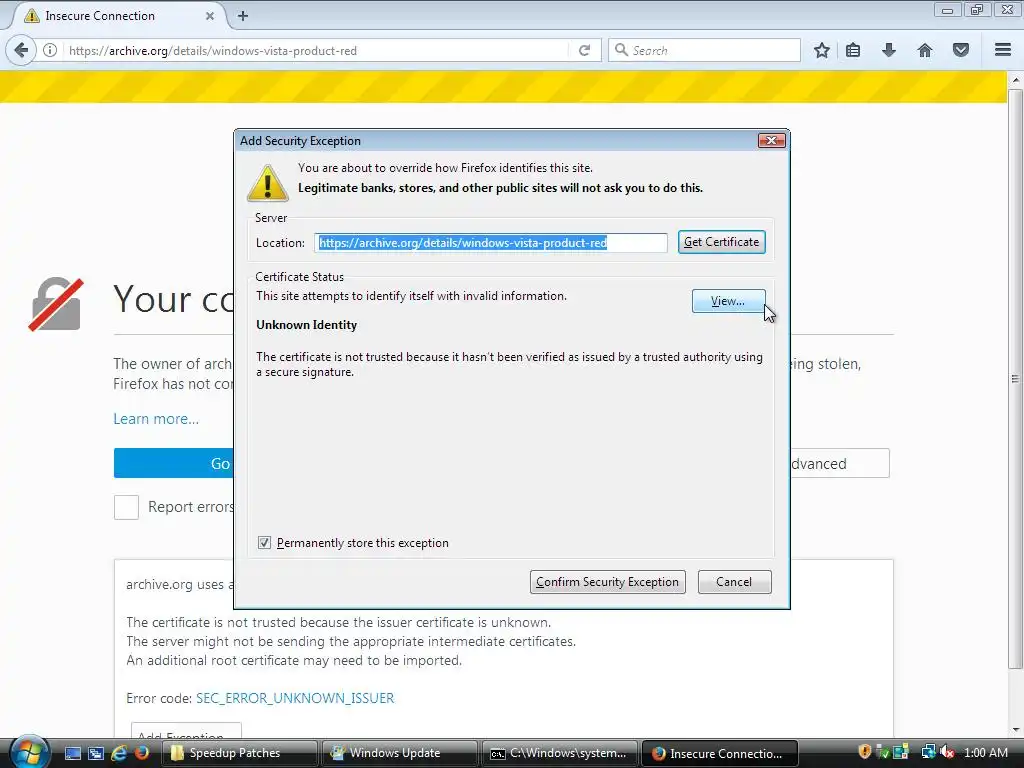This screenshot has height=768, width=1024.
Task: Open the Windows Start orb
Action: 29,752
